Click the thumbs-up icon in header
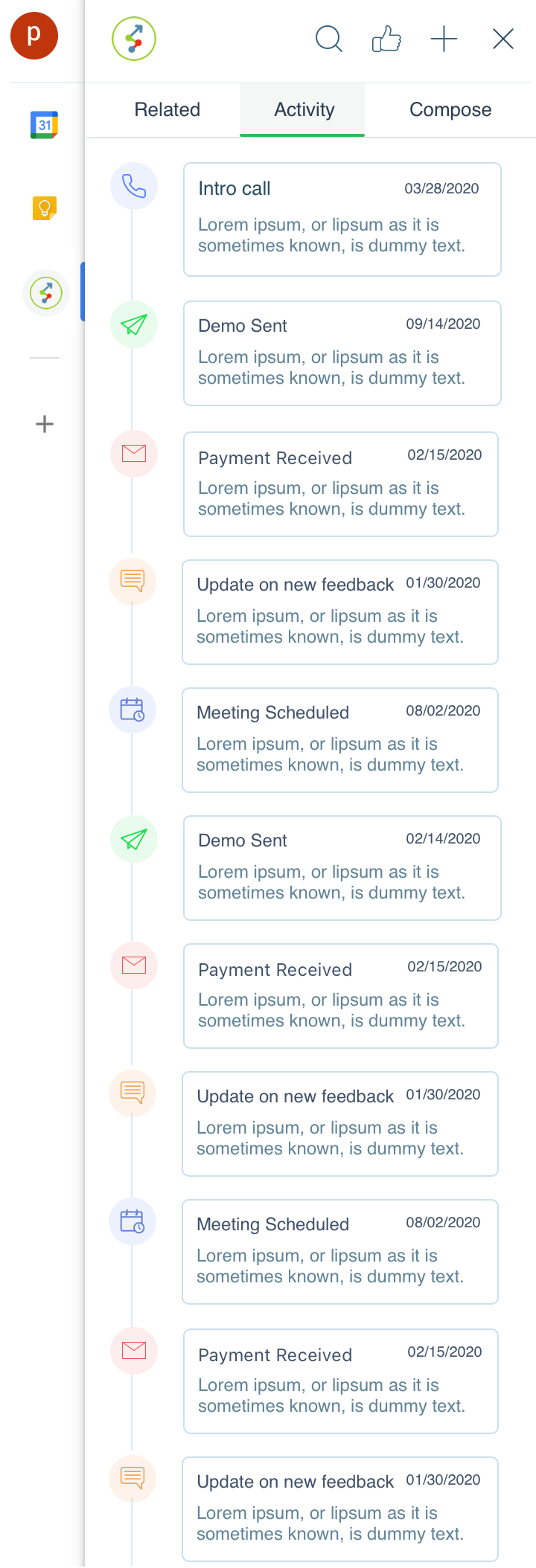Image resolution: width=536 pixels, height=1568 pixels. [386, 39]
